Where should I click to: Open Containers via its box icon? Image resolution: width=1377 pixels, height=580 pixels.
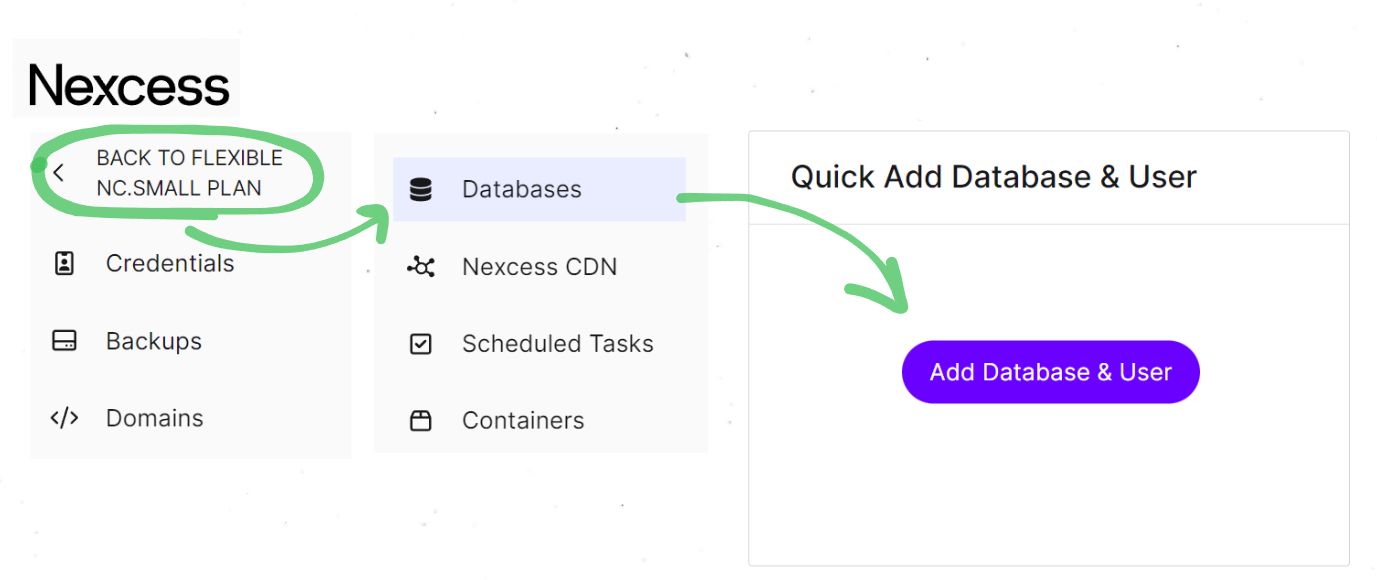tap(420, 420)
